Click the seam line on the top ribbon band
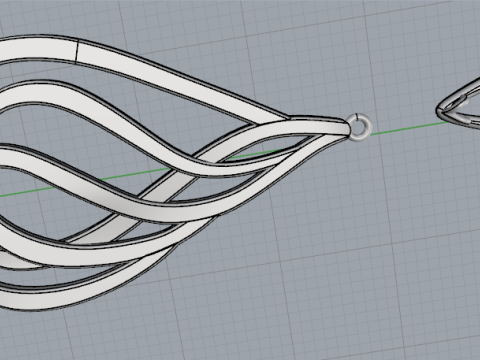This screenshot has width=480, height=360. [77, 51]
